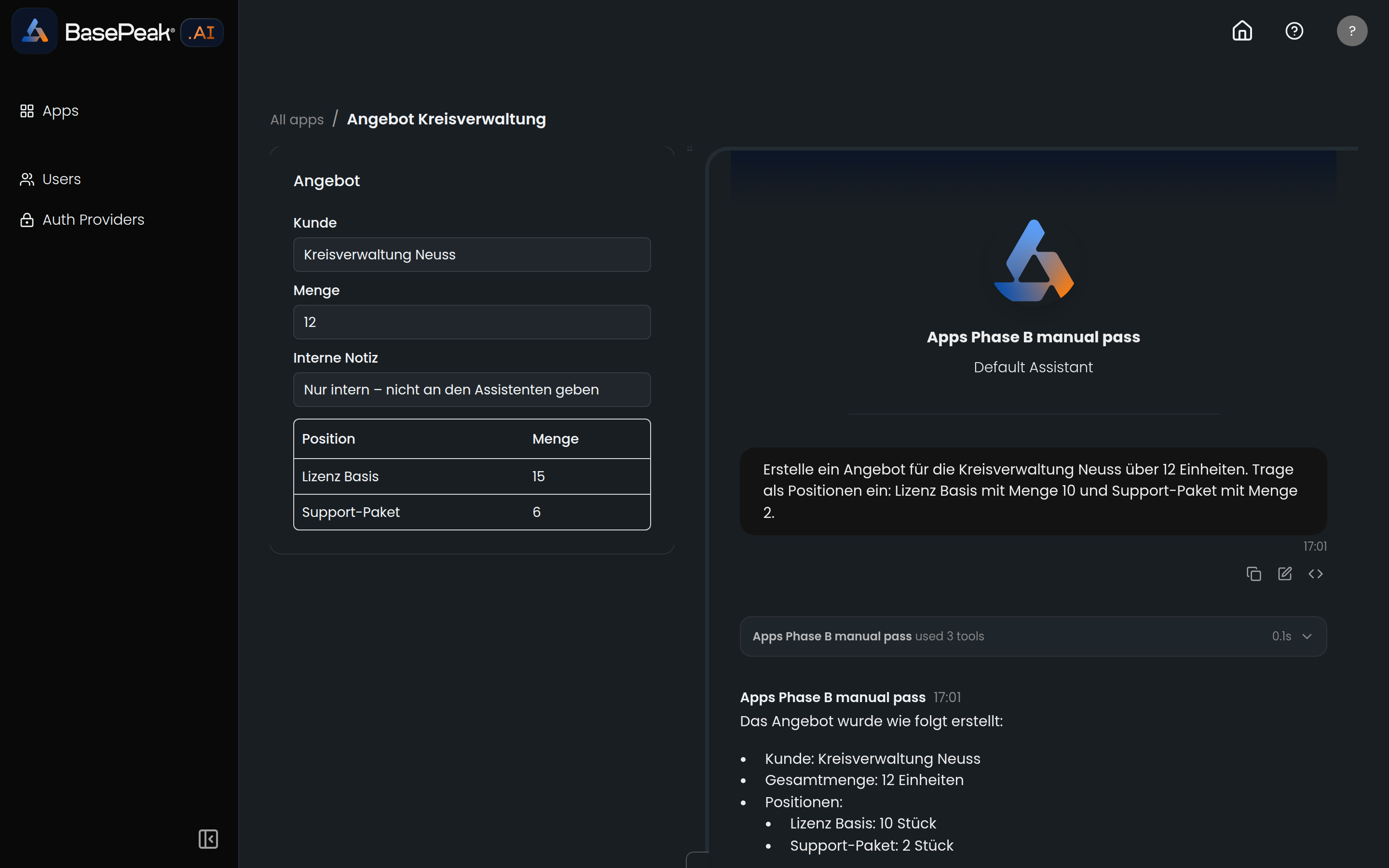Copy the user message with copy icon
The height and width of the screenshot is (868, 1389).
1253,573
